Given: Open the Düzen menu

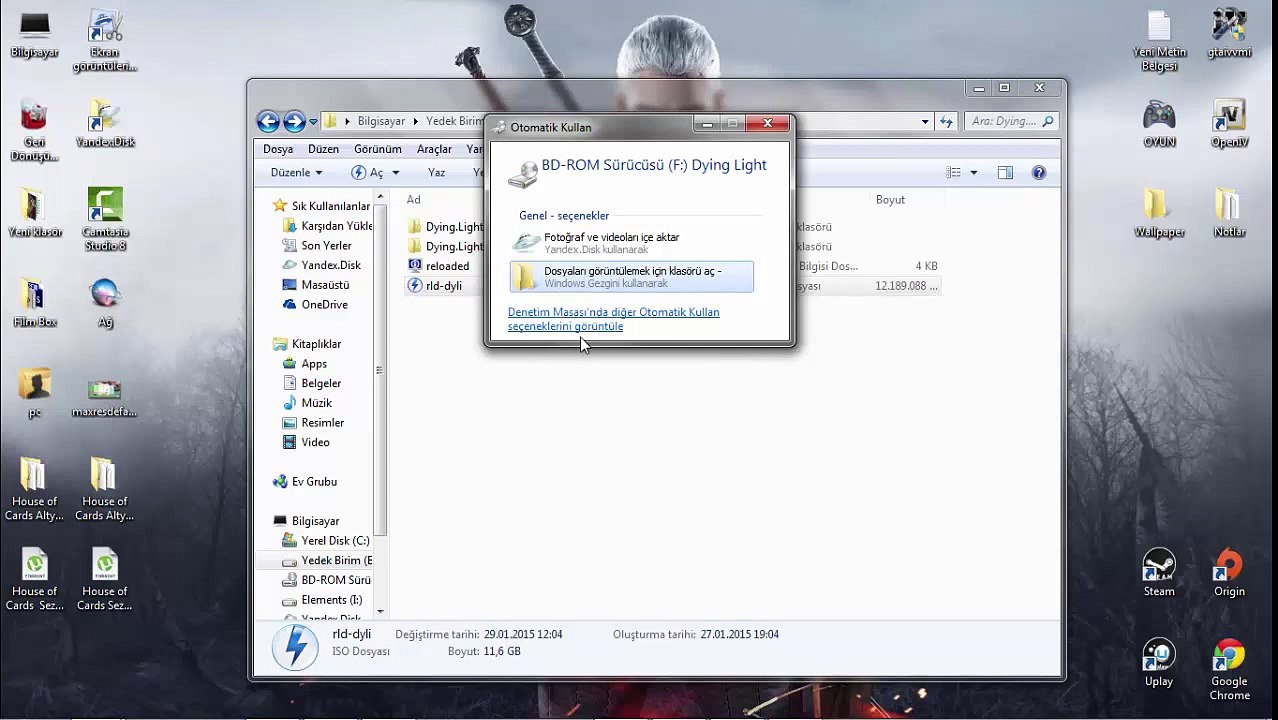Looking at the screenshot, I should [323, 149].
